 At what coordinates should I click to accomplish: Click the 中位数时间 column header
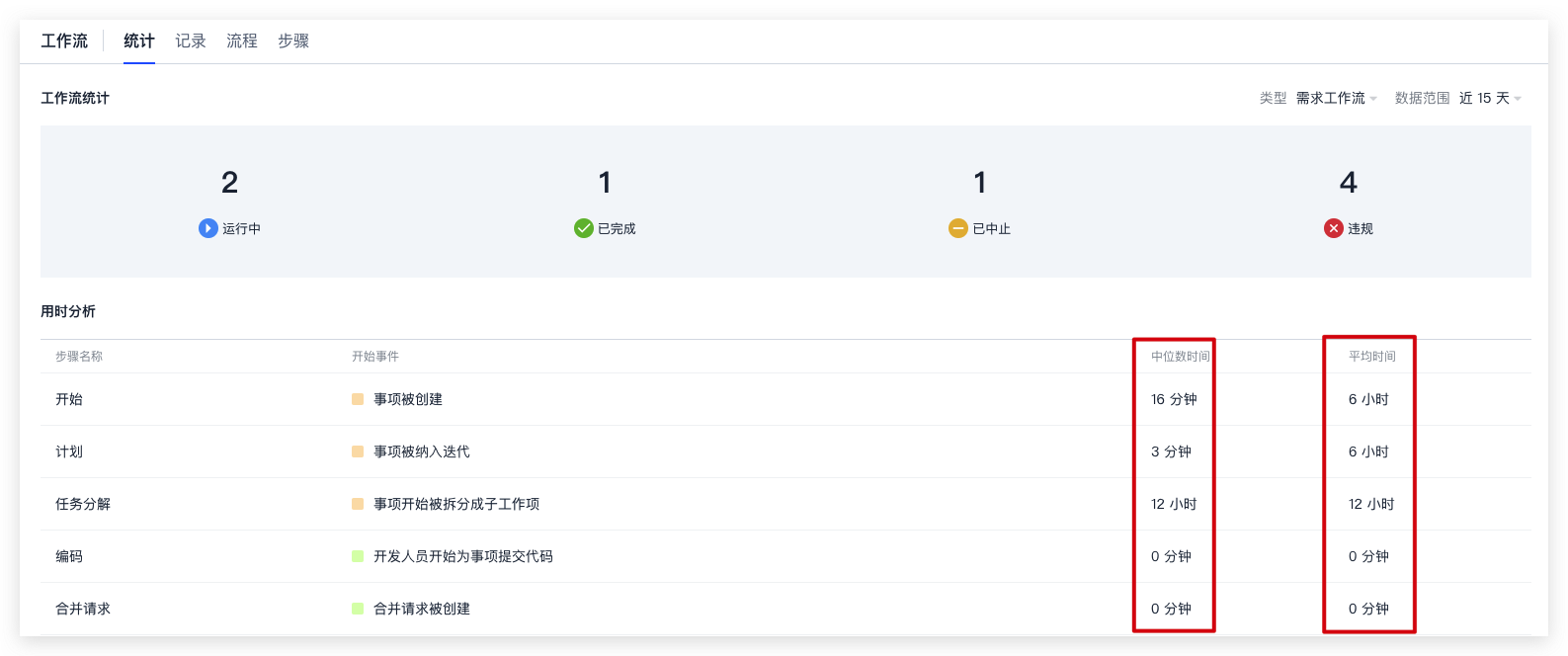(1181, 357)
